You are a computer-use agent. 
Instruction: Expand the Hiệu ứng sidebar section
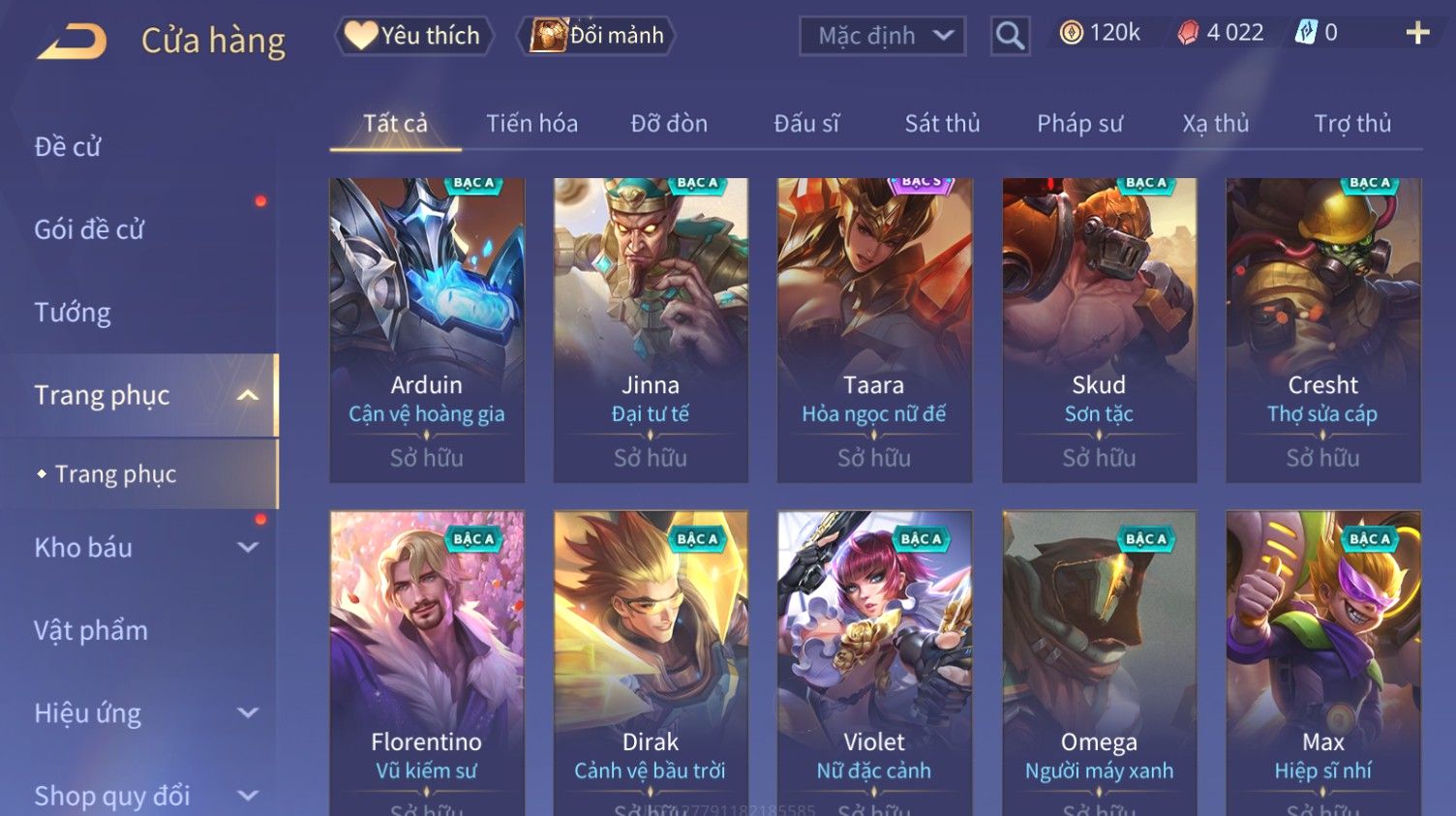coord(248,712)
